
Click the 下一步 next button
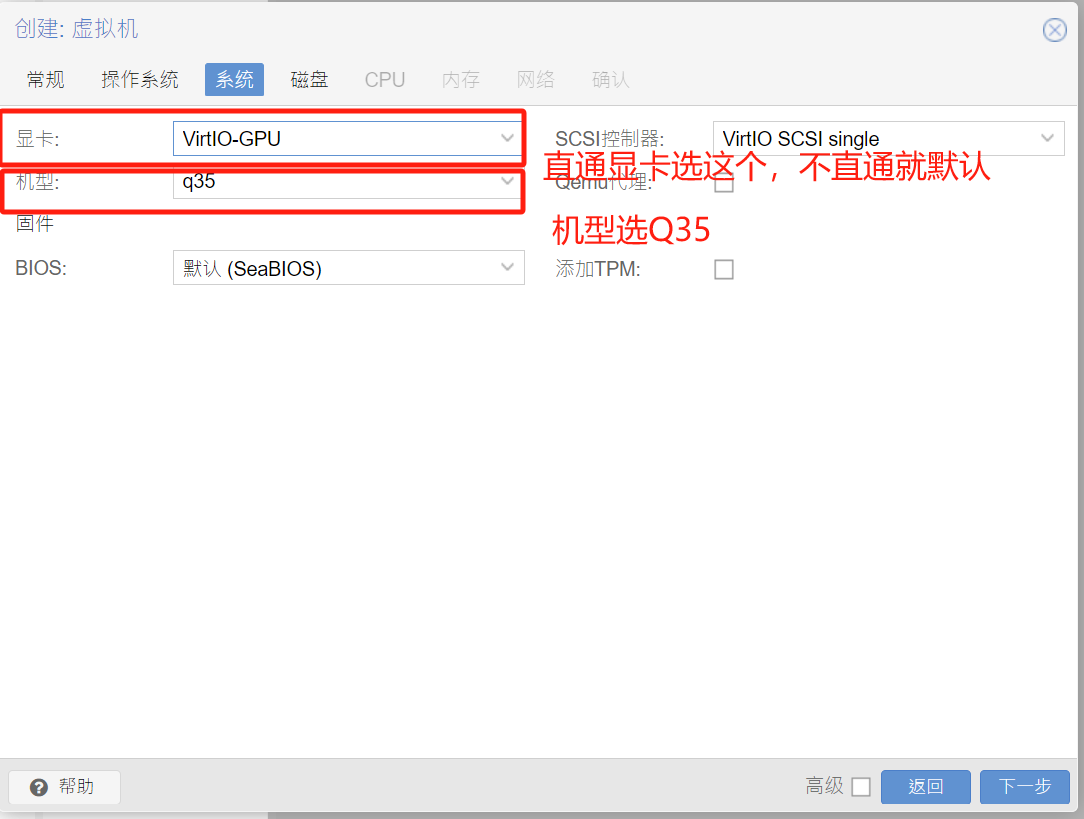point(1024,787)
